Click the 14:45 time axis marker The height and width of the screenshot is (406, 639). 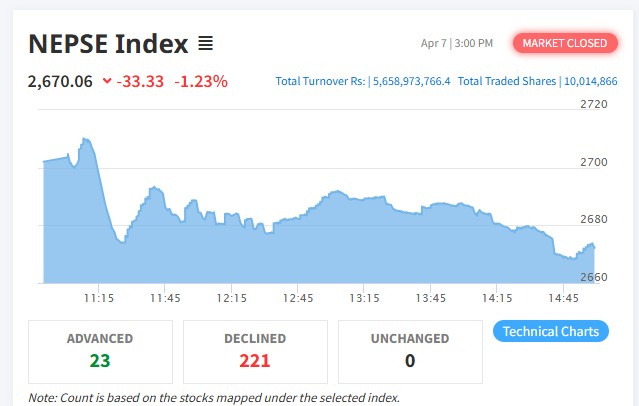[563, 298]
